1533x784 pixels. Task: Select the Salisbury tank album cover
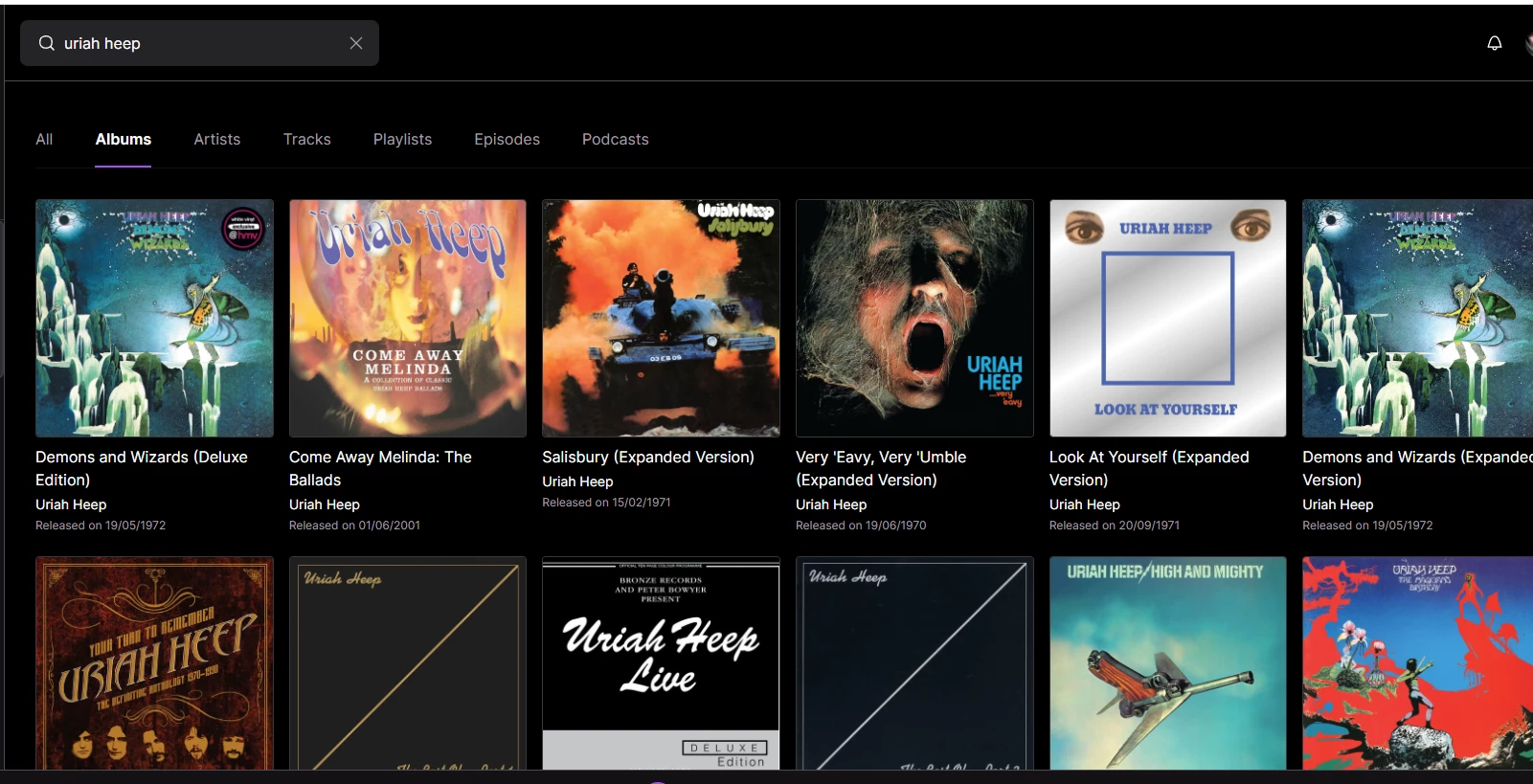661,318
